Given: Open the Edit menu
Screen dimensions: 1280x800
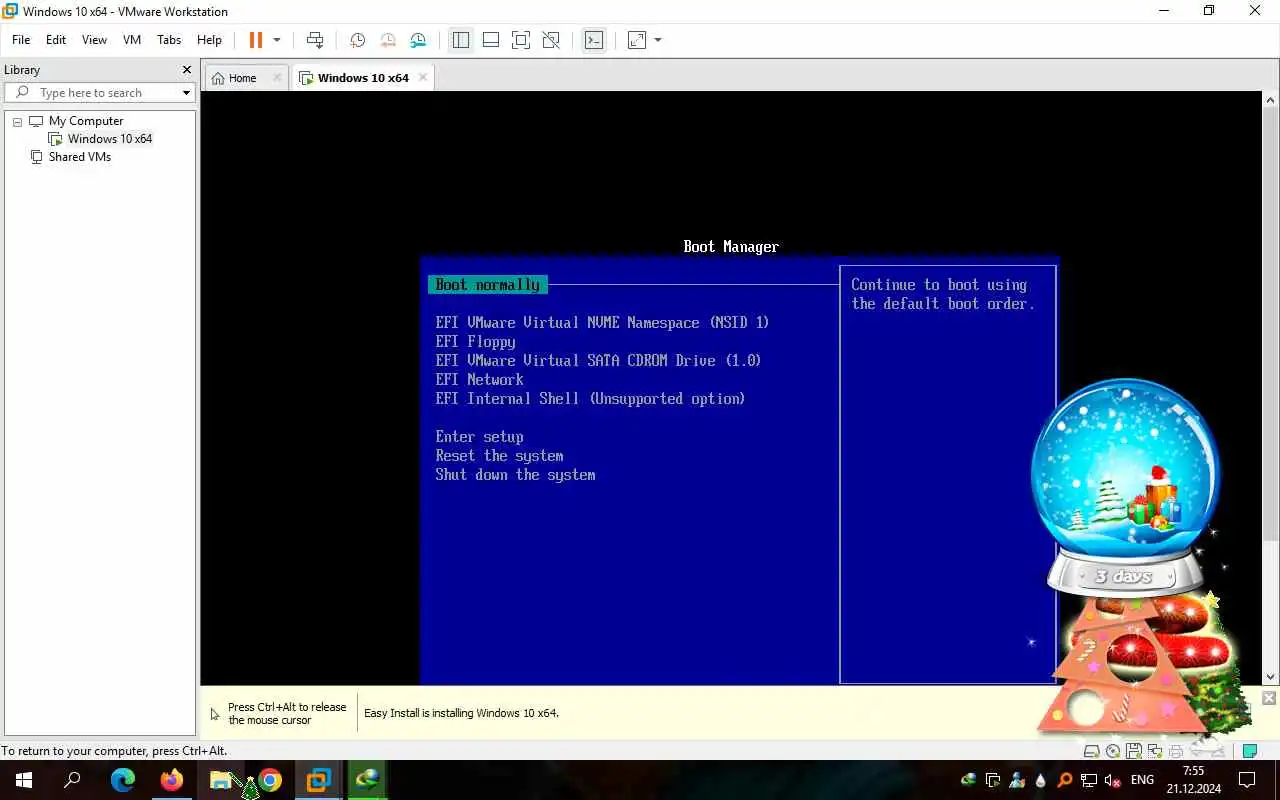Looking at the screenshot, I should (56, 40).
